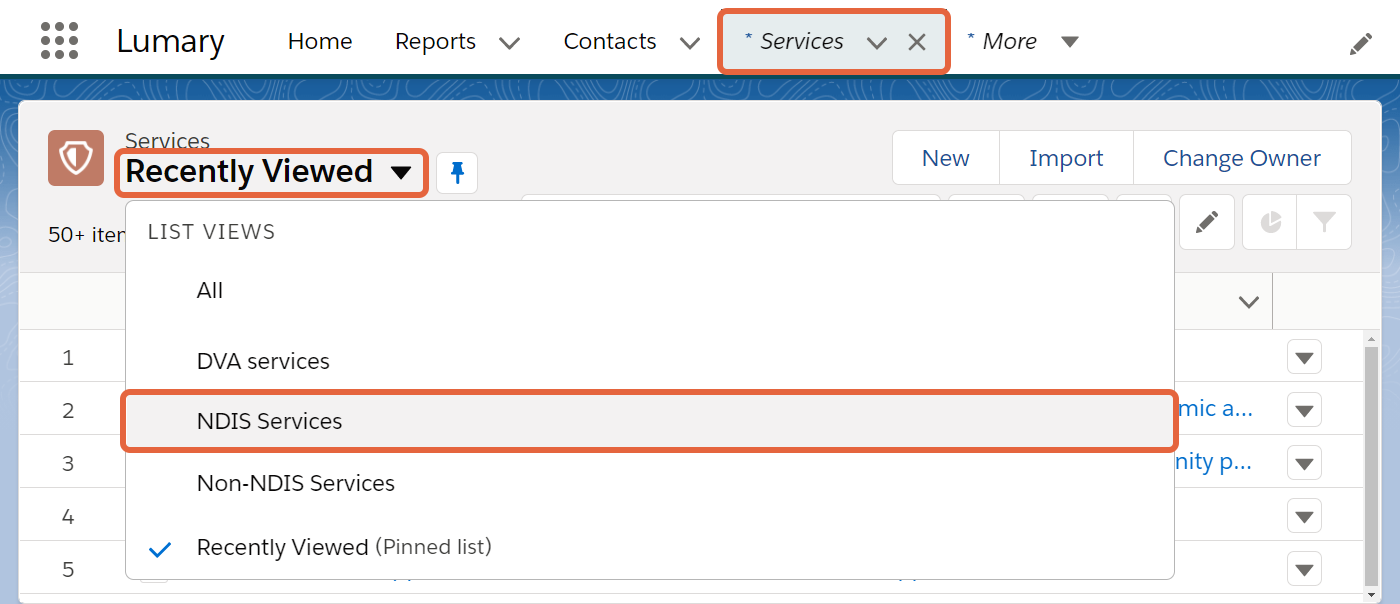Expand the Contacts navigation dropdown
This screenshot has height=604, width=1400.
point(689,43)
